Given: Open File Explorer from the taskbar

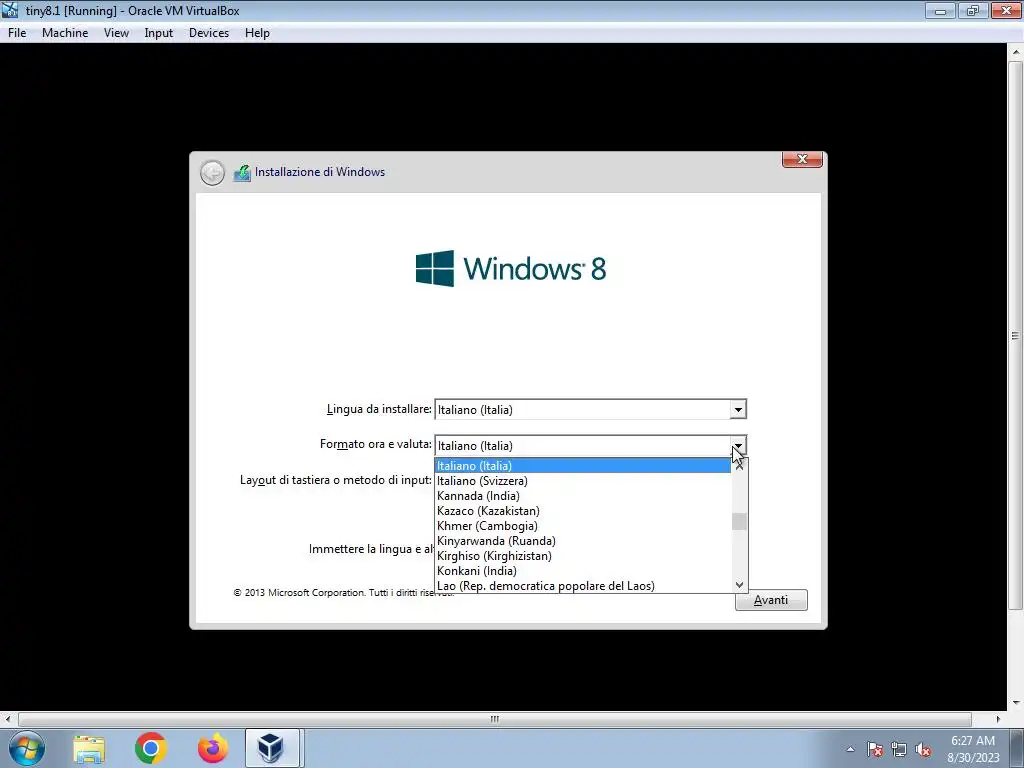Looking at the screenshot, I should [89, 749].
